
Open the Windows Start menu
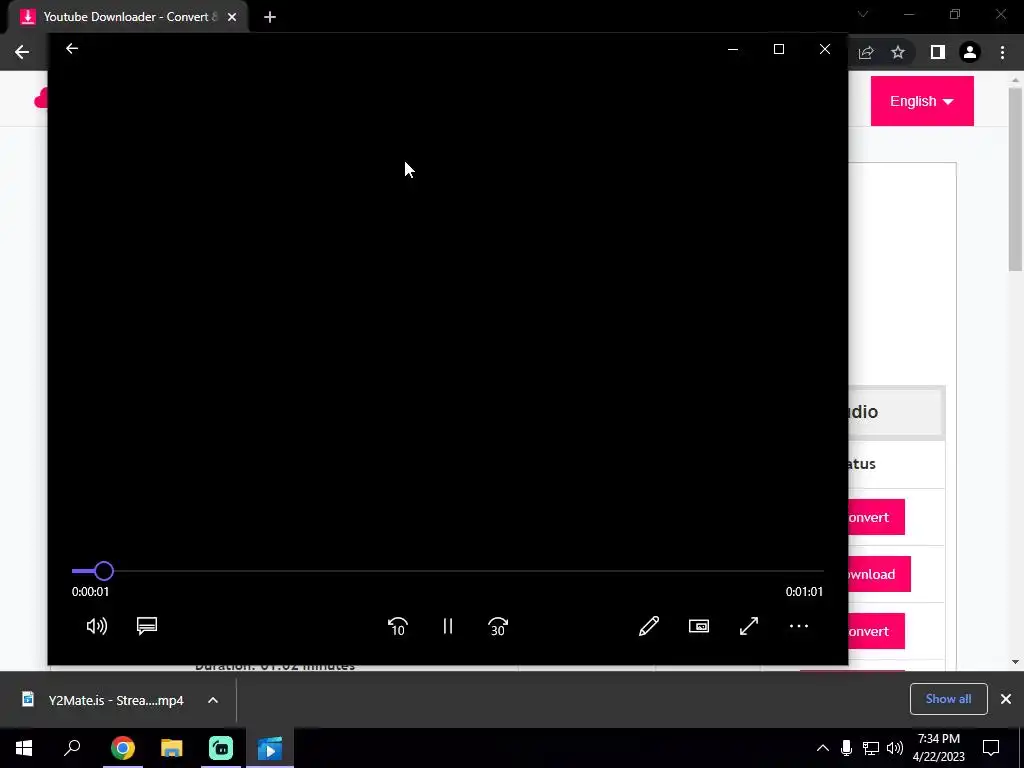24,748
